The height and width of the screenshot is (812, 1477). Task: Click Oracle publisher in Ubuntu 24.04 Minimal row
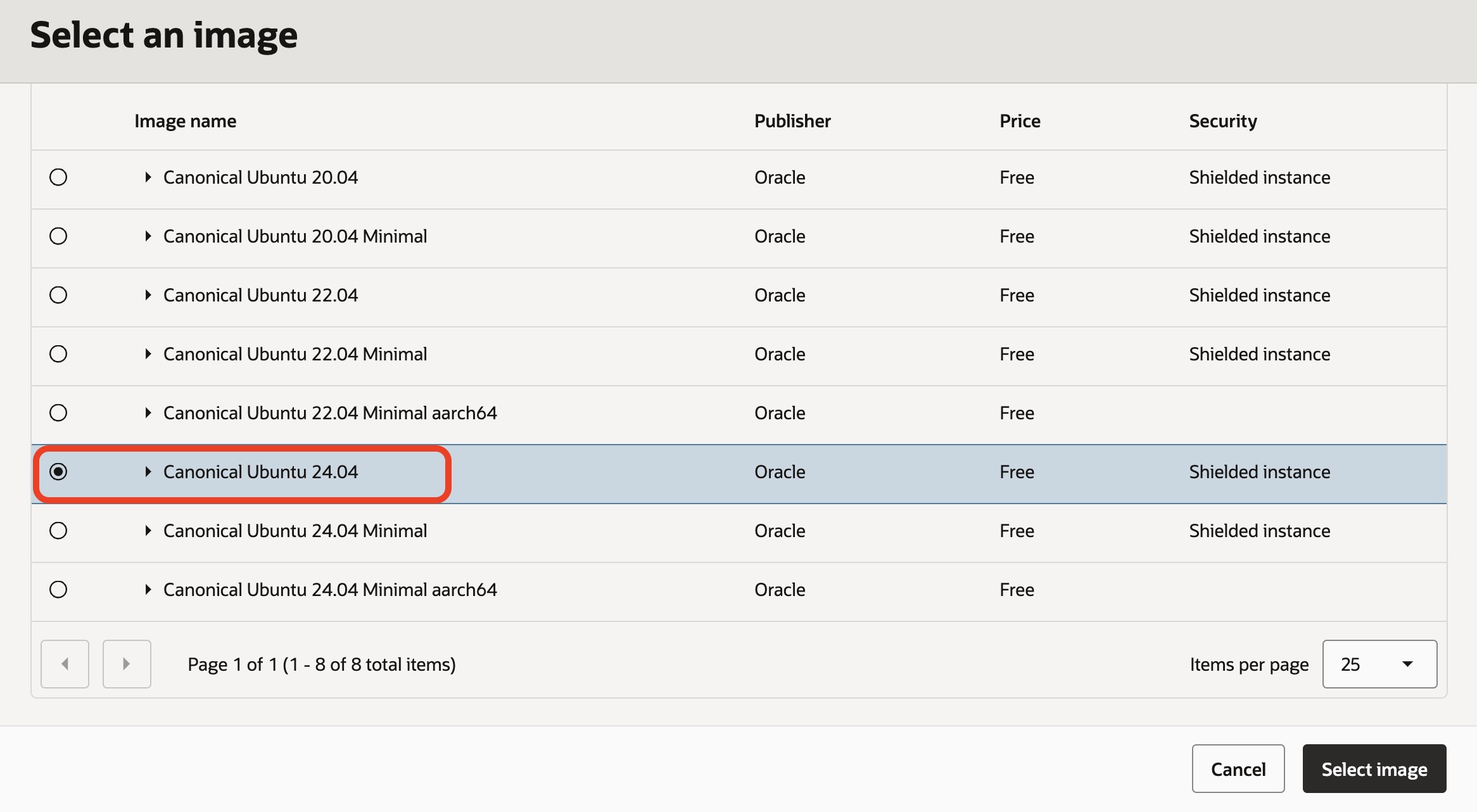780,531
